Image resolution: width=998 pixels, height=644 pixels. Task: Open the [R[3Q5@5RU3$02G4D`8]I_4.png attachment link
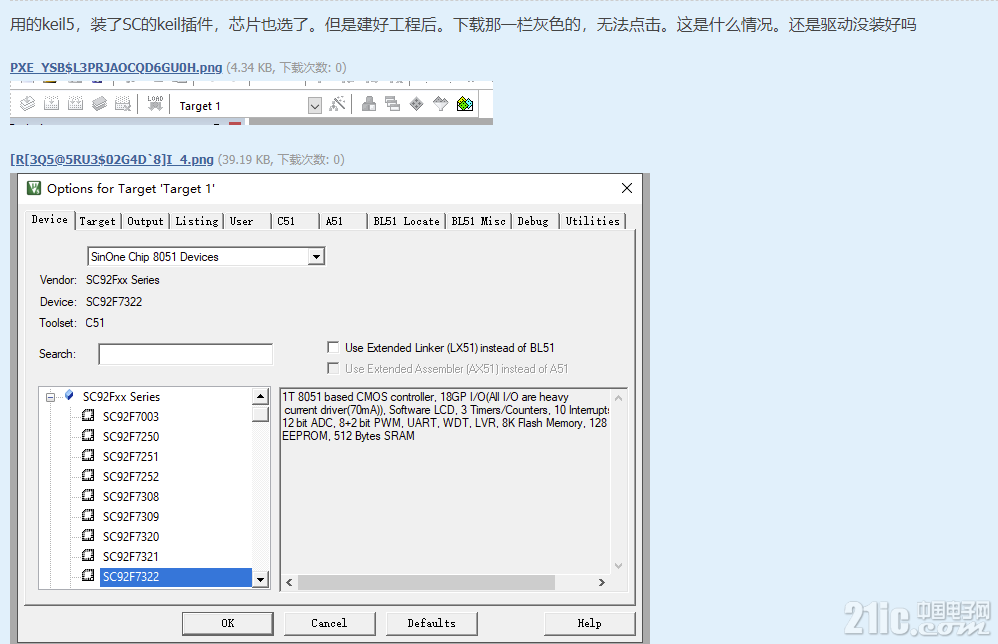point(112,159)
